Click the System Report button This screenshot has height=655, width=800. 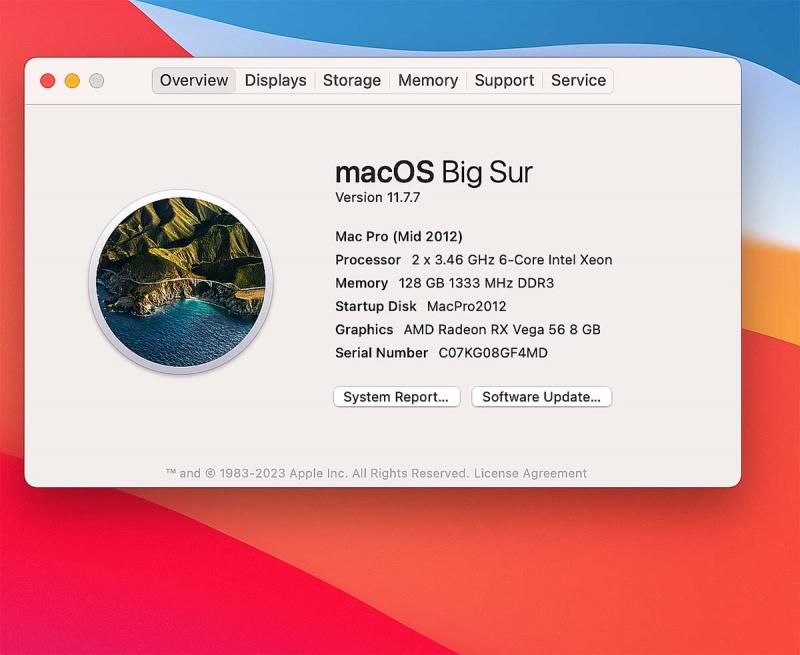coord(396,397)
